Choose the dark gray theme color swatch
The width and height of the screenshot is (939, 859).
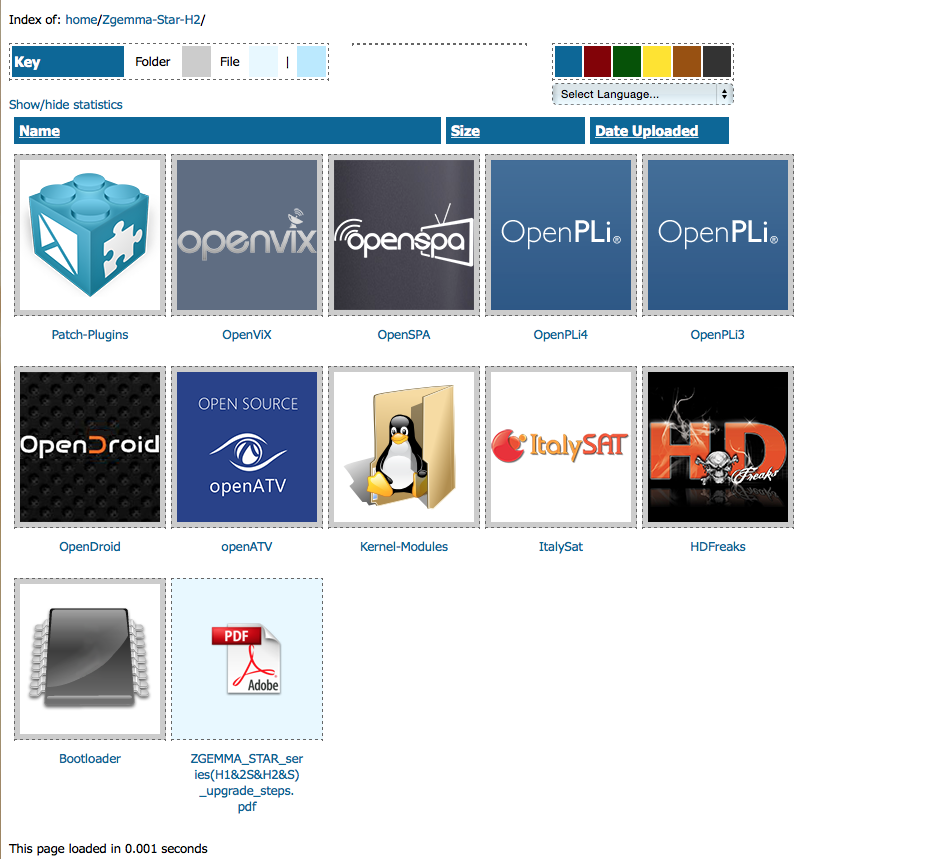717,62
